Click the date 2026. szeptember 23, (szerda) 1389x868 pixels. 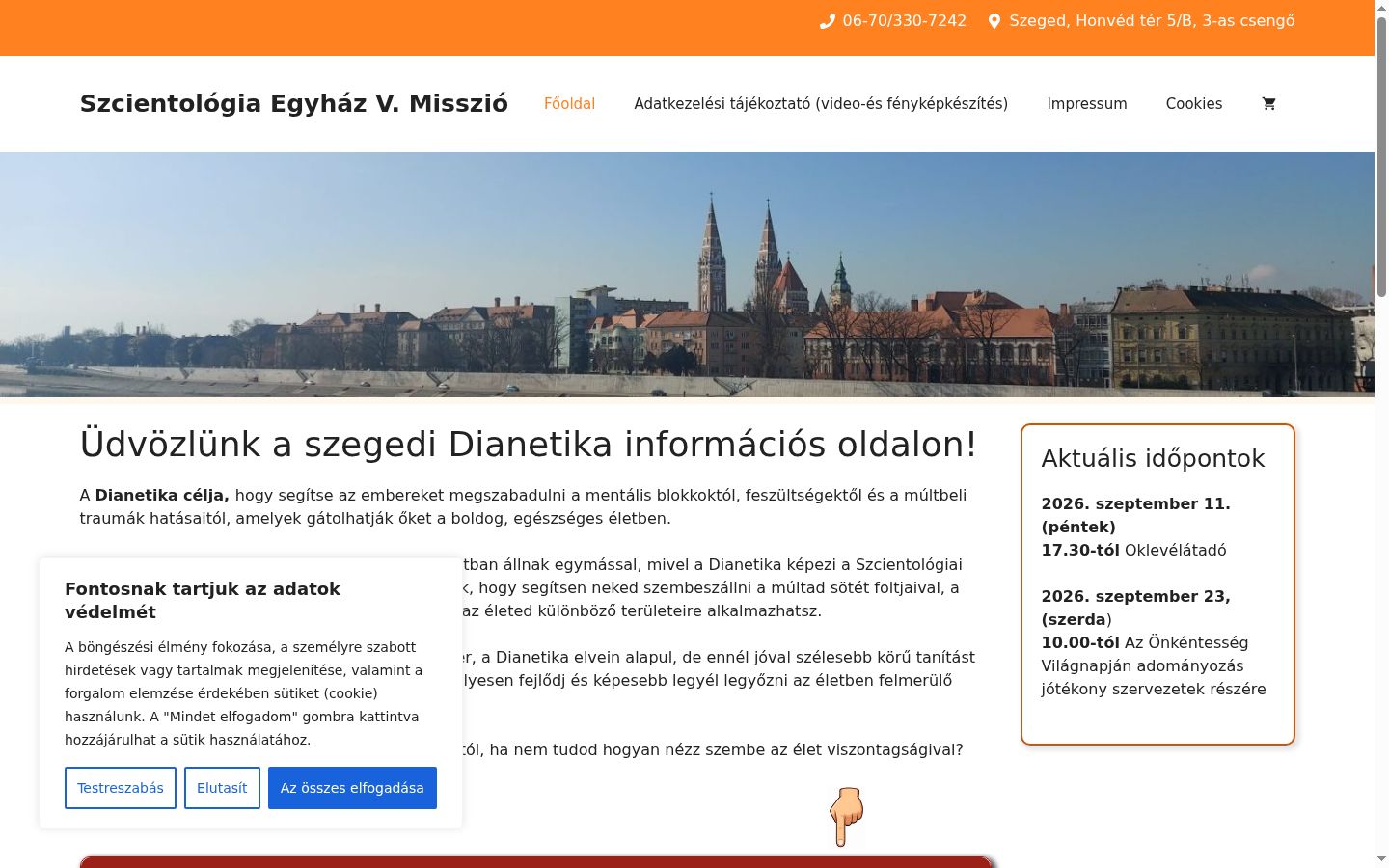1135,608
